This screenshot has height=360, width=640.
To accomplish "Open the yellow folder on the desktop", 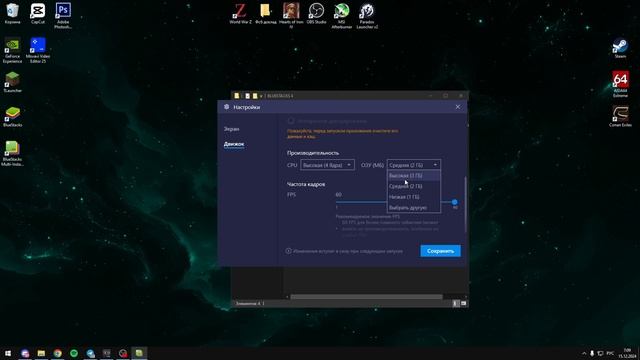I will [x=265, y=13].
